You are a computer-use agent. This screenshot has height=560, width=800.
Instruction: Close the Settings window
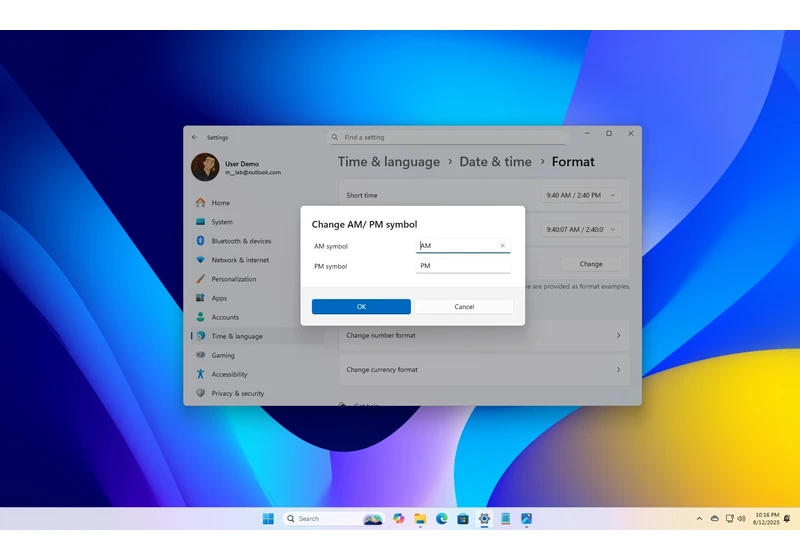coord(631,133)
